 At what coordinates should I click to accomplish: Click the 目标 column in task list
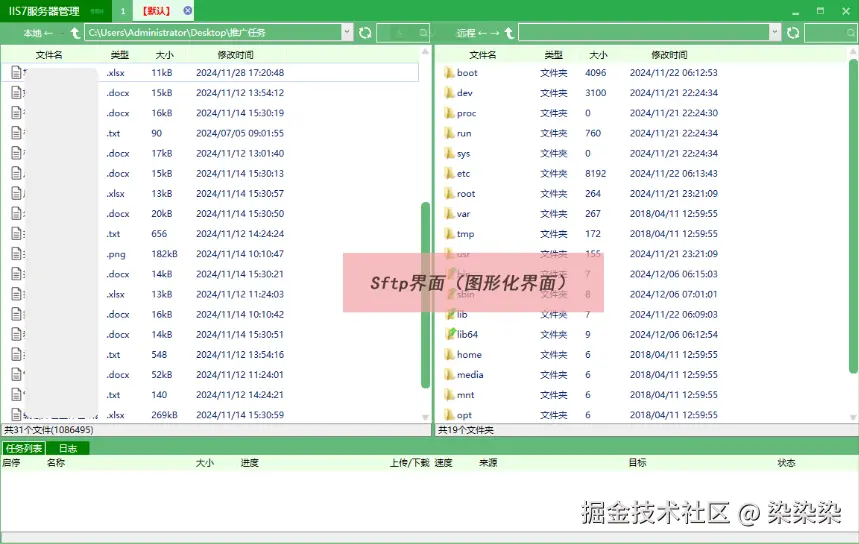637,463
